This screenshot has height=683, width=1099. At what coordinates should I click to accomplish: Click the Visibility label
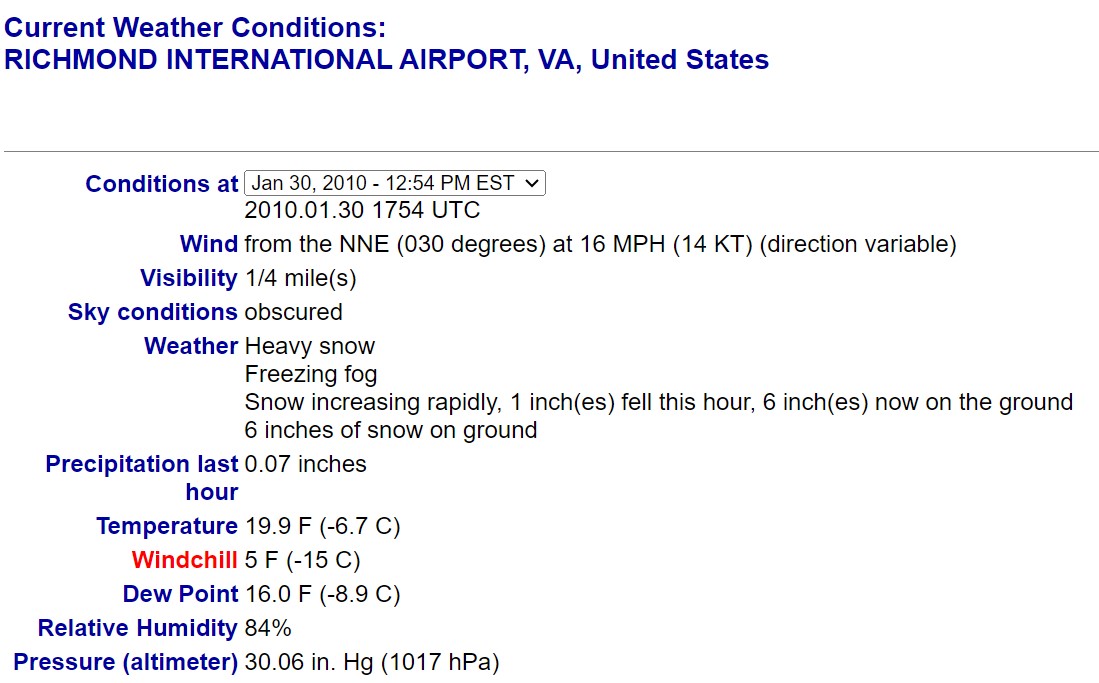pos(189,278)
